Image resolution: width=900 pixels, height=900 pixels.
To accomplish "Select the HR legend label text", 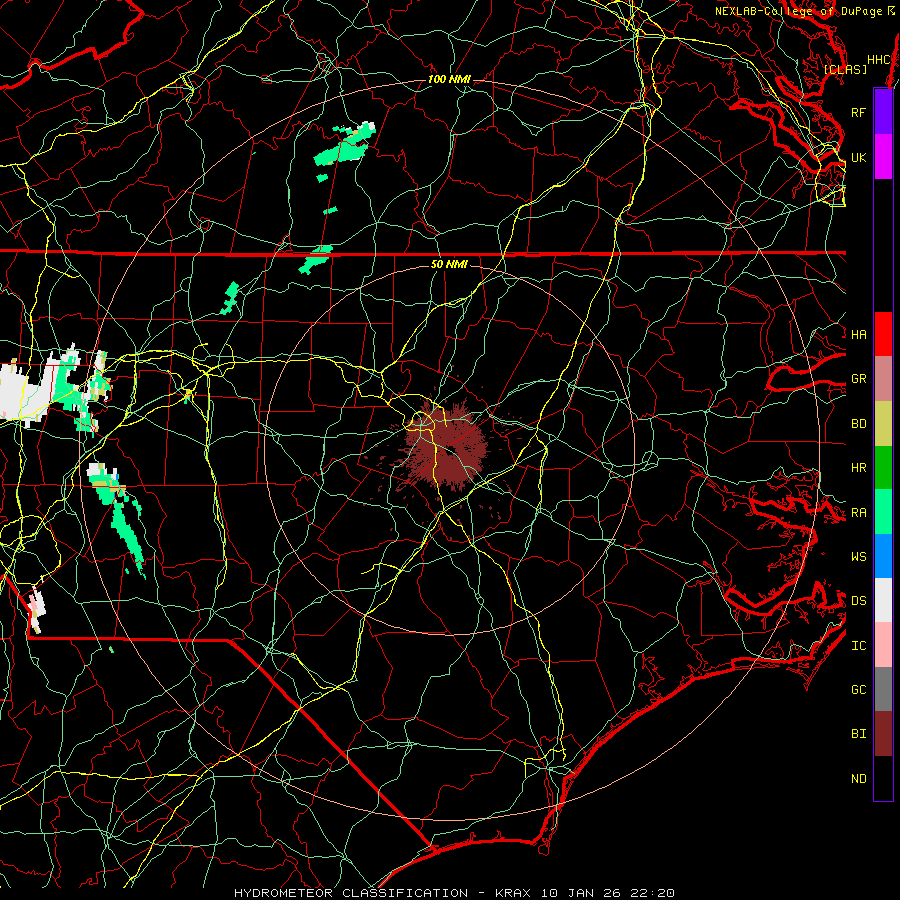I will (x=859, y=468).
